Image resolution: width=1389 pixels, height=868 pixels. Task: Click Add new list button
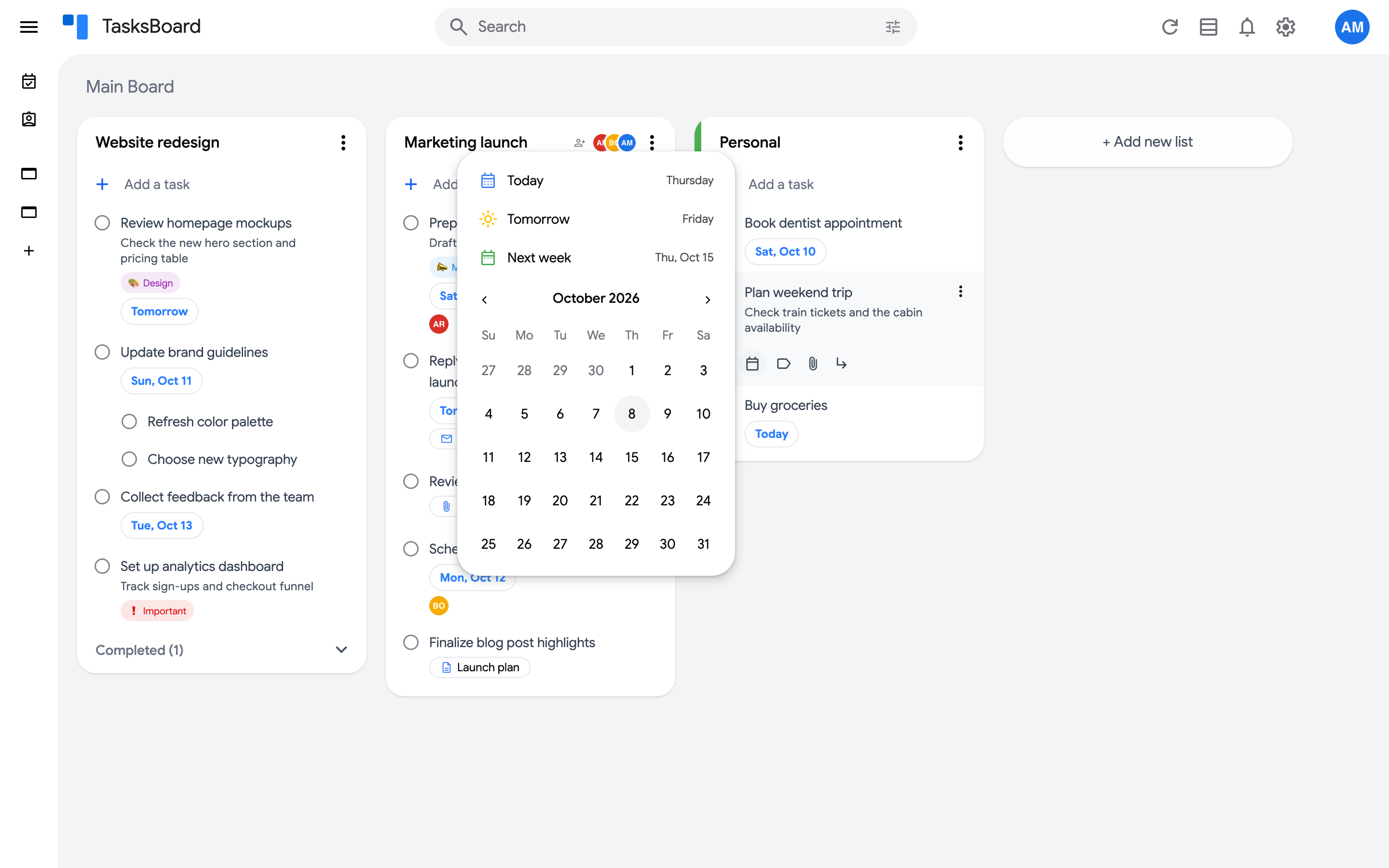coord(1147,142)
